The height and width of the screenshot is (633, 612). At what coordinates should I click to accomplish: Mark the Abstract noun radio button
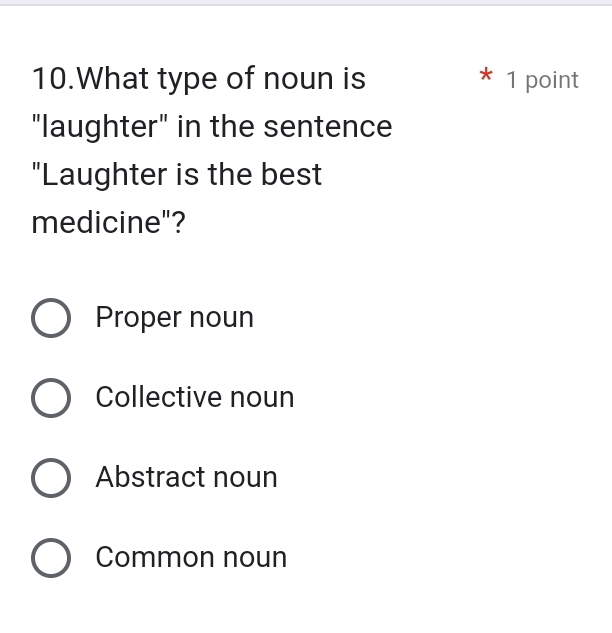point(51,478)
